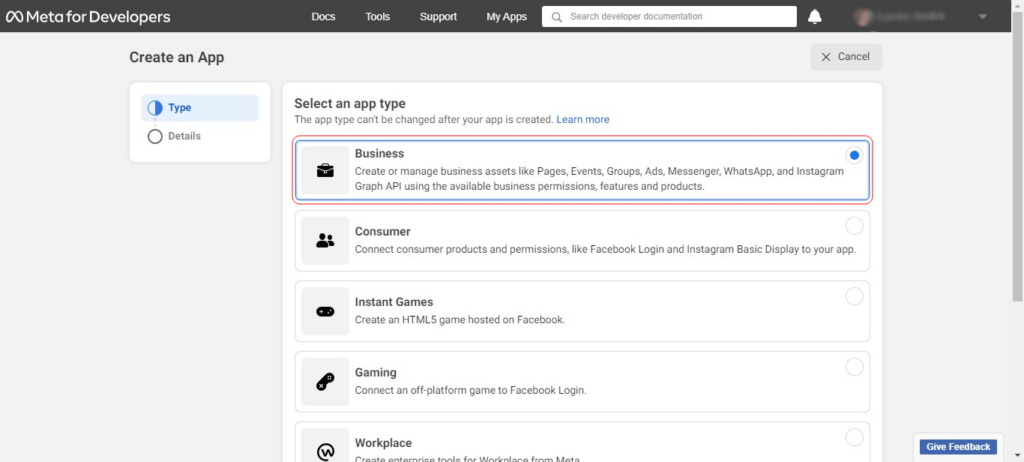Focus the Search developer documentation field
The width and height of the screenshot is (1024, 462).
(x=669, y=16)
